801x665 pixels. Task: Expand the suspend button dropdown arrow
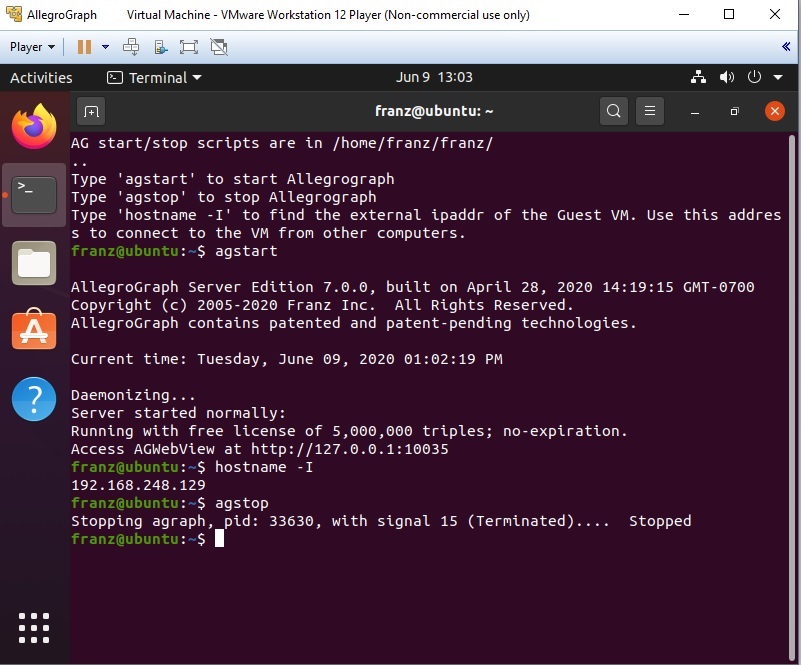[106, 46]
